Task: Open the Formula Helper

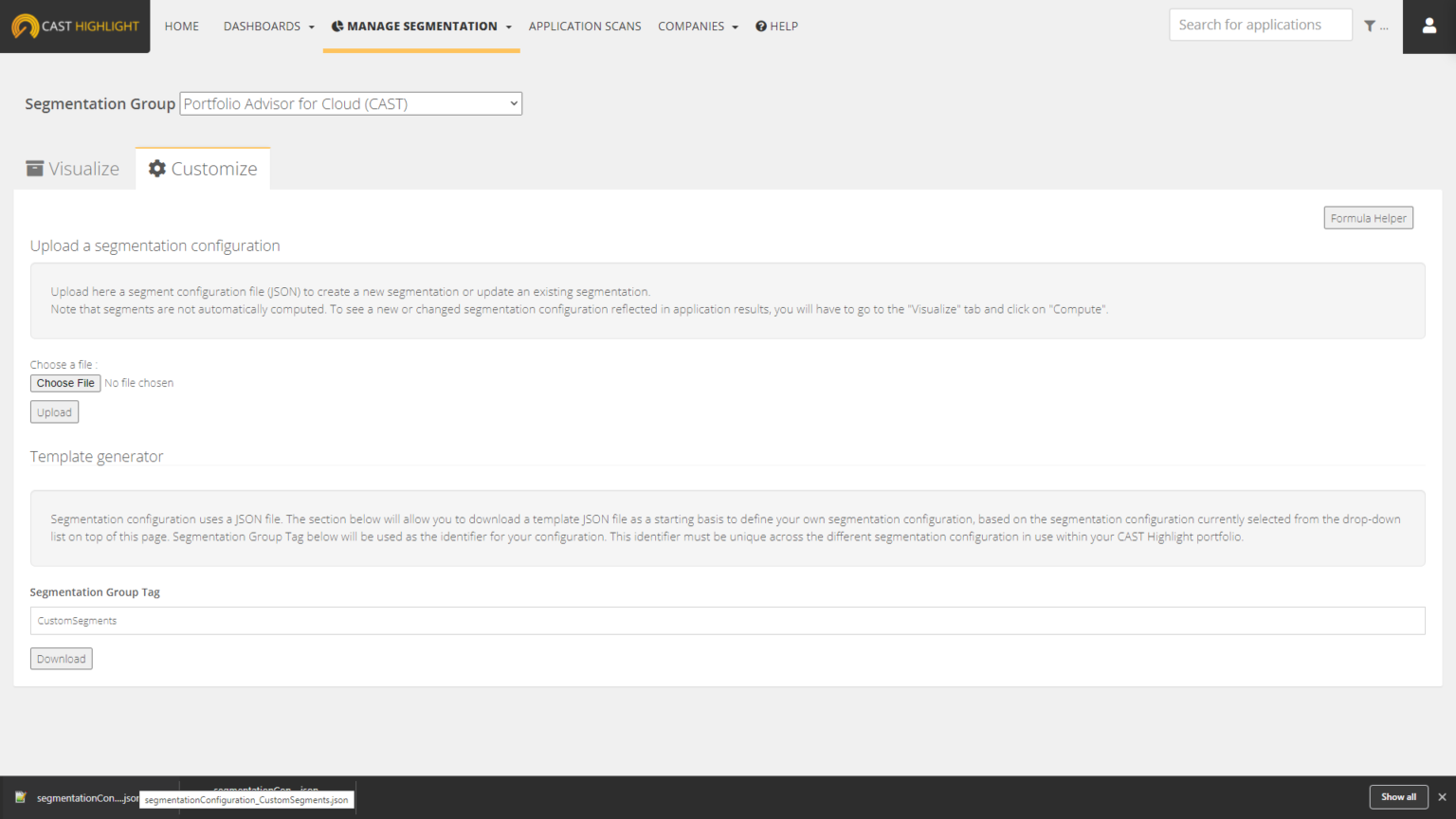Action: click(x=1368, y=217)
